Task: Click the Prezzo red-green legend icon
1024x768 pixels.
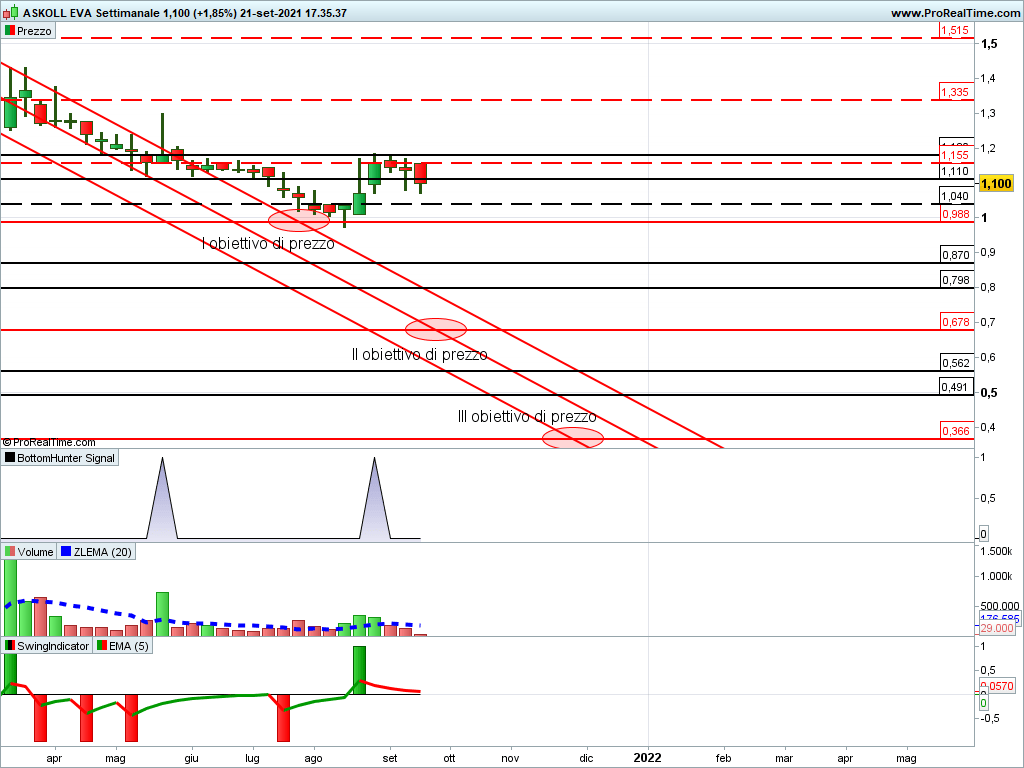Action: (10, 31)
